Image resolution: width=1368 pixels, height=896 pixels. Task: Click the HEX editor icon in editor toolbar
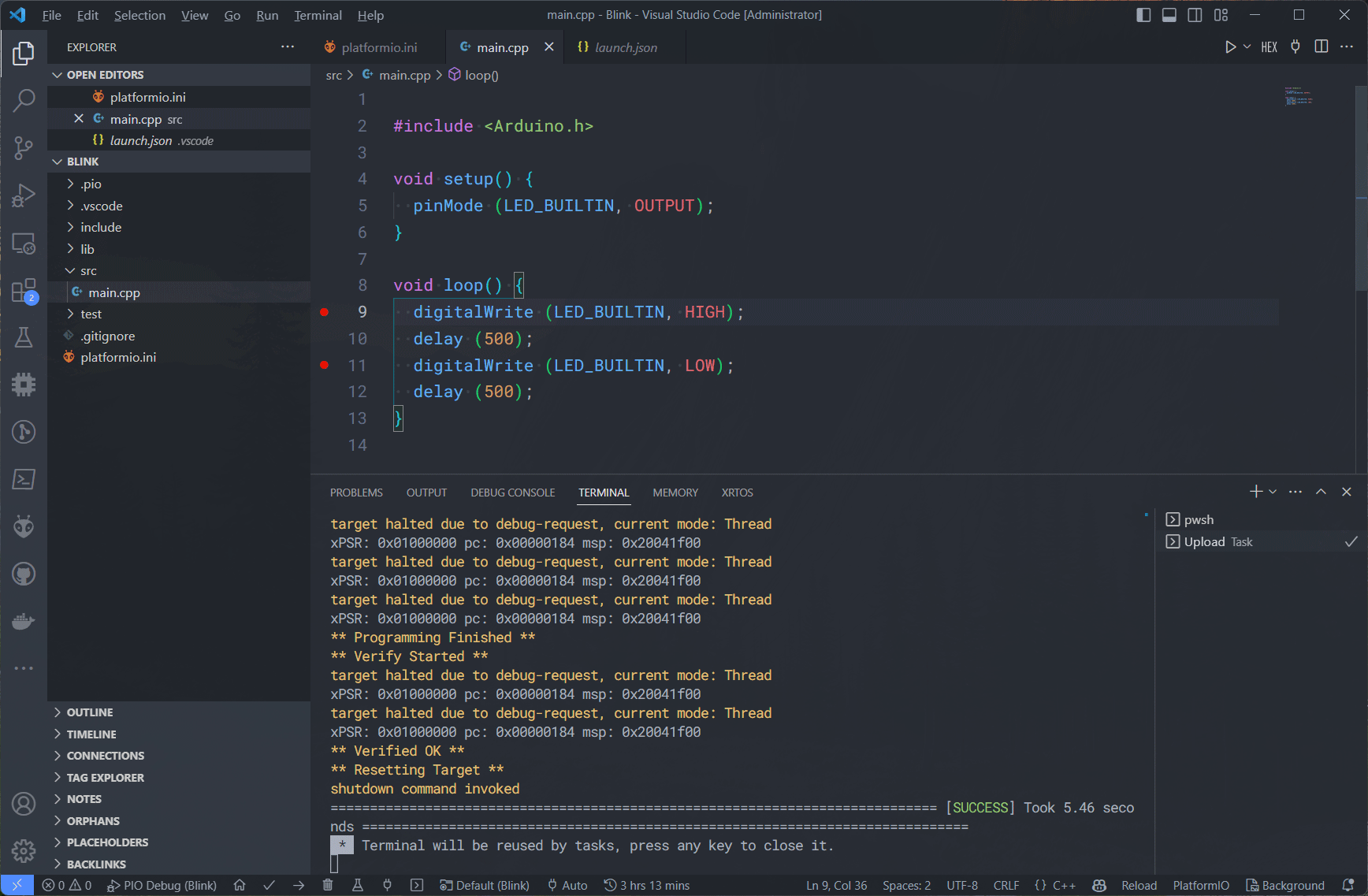(x=1269, y=47)
